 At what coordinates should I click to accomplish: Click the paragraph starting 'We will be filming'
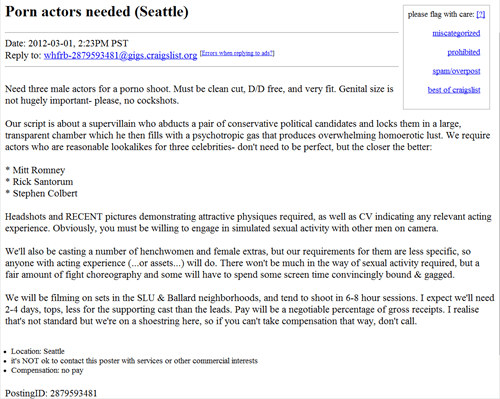coord(250,309)
